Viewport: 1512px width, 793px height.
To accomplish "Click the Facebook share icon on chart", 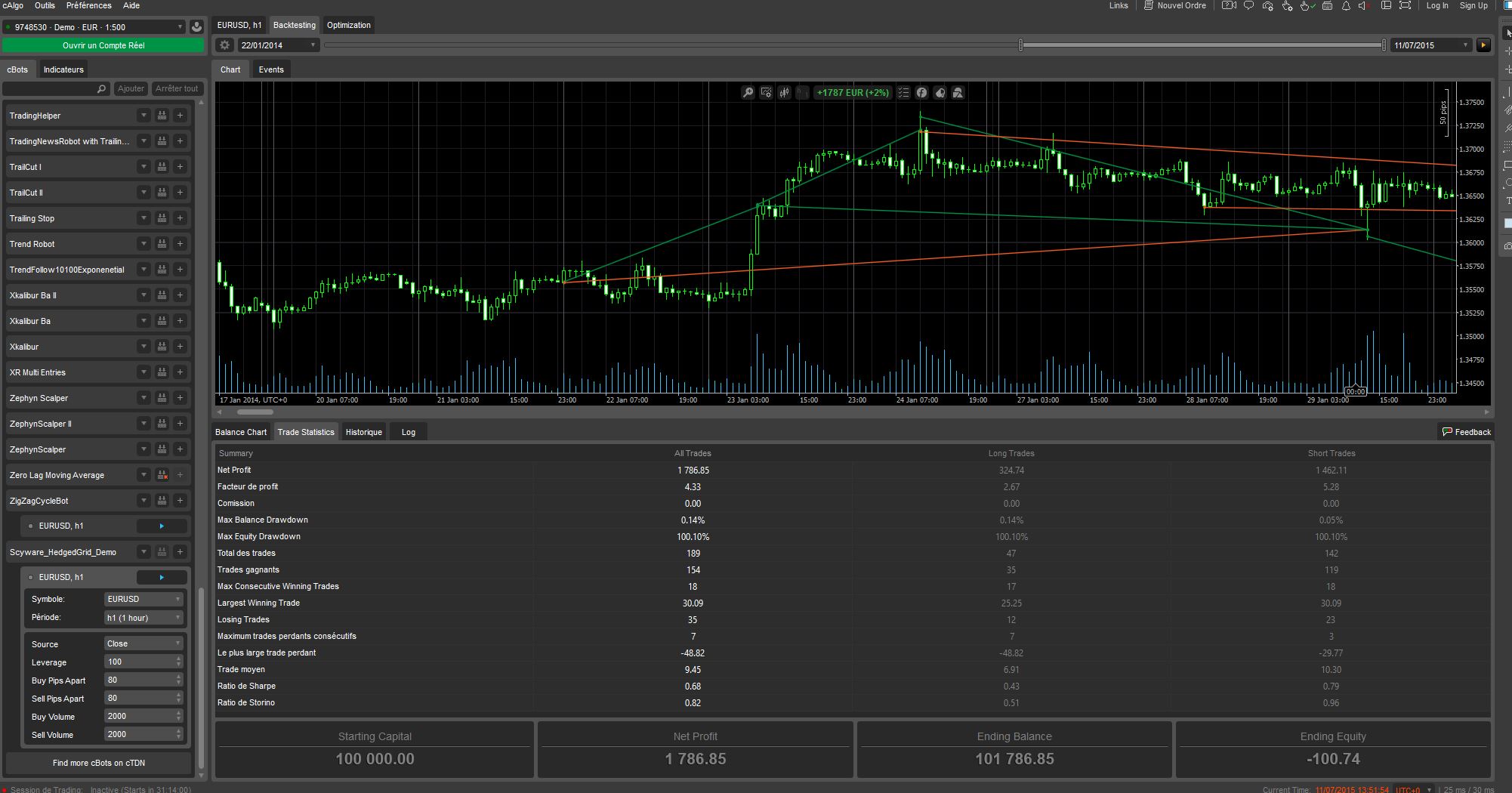I will tap(921, 92).
